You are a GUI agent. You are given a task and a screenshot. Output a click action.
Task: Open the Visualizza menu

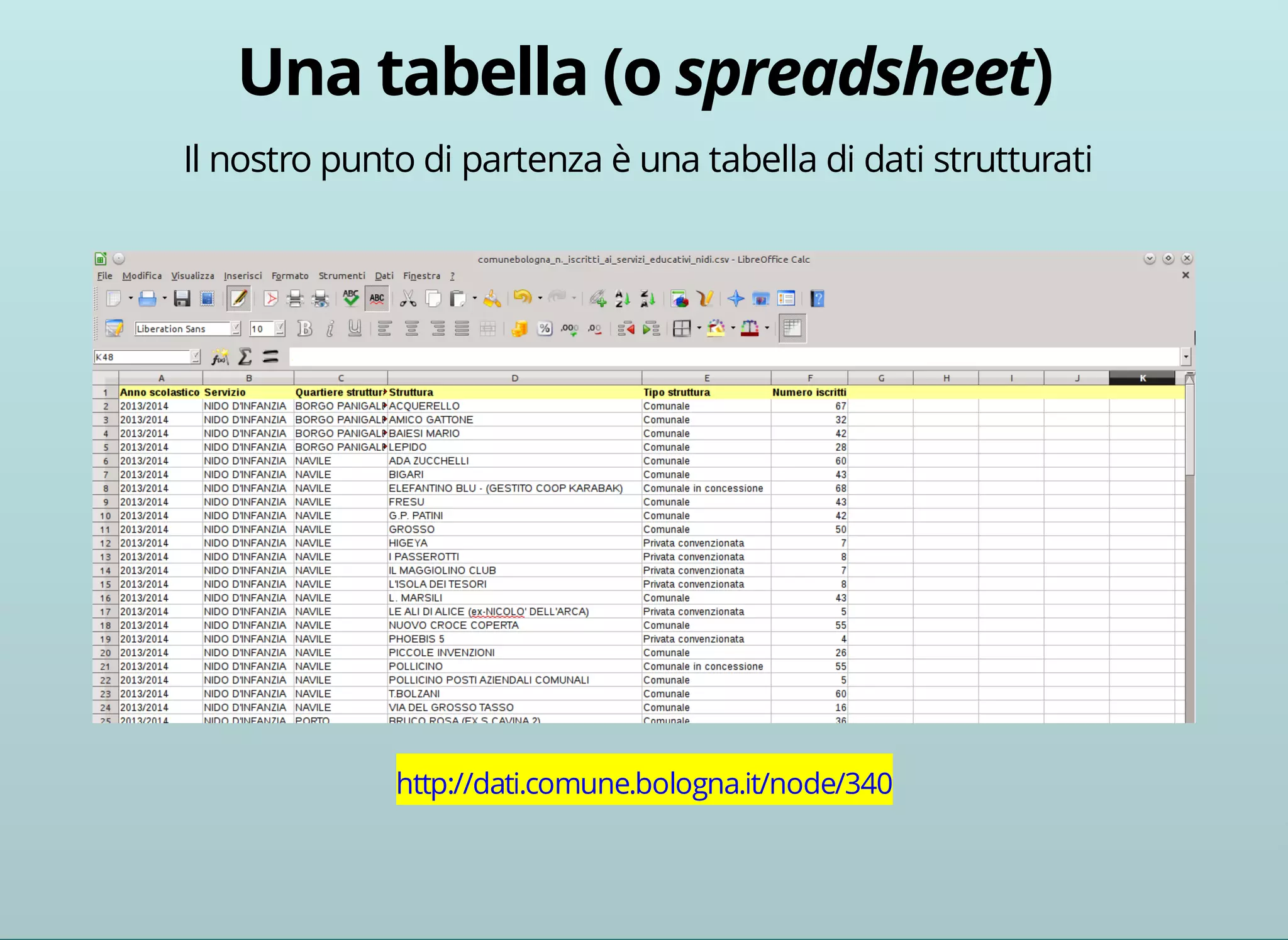[x=193, y=276]
